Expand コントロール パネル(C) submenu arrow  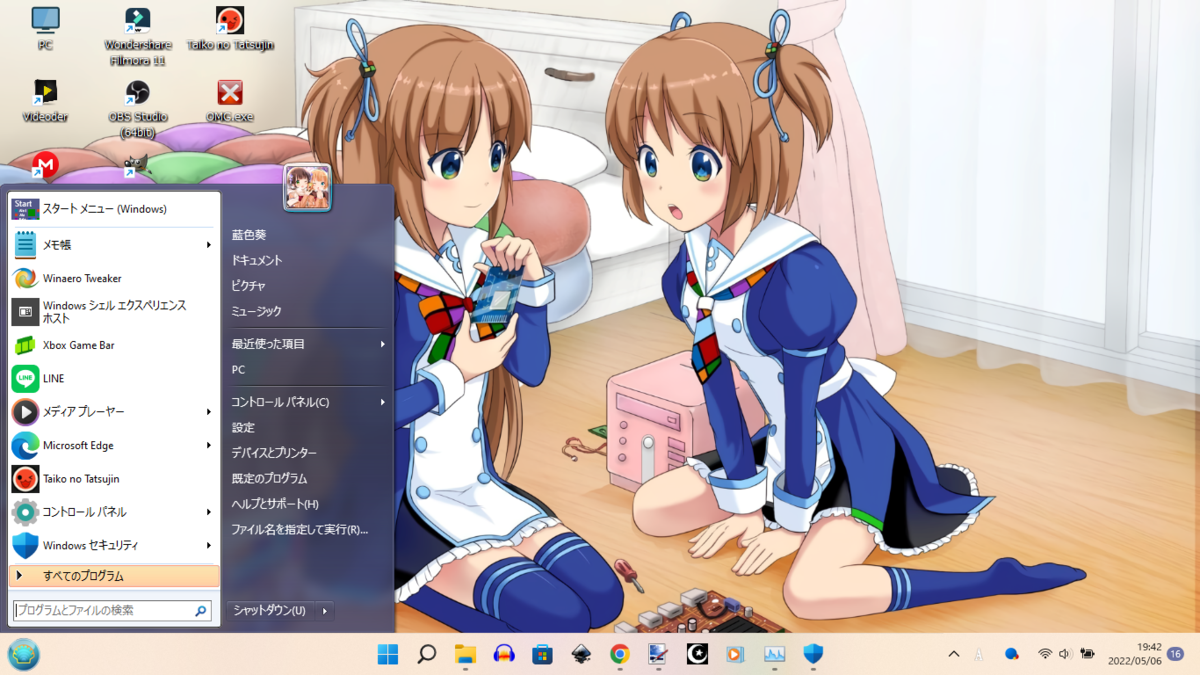click(382, 402)
